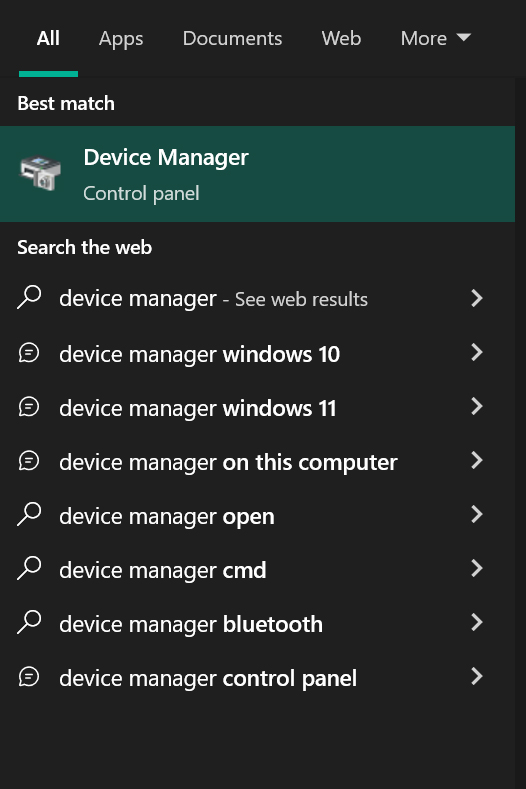Switch to the Apps tab
Viewport: 526px width, 789px height.
(121, 39)
